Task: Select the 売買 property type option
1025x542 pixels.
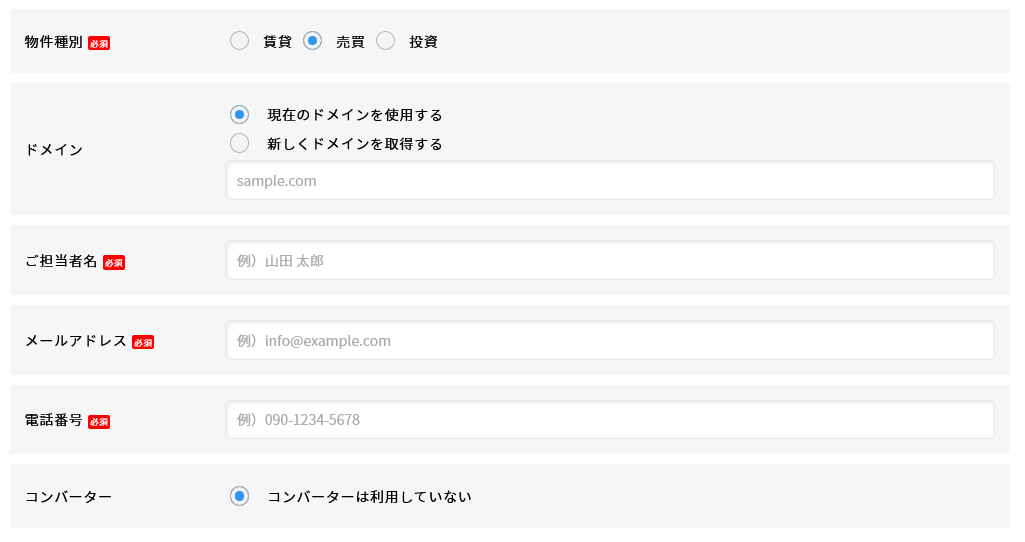Action: point(313,41)
